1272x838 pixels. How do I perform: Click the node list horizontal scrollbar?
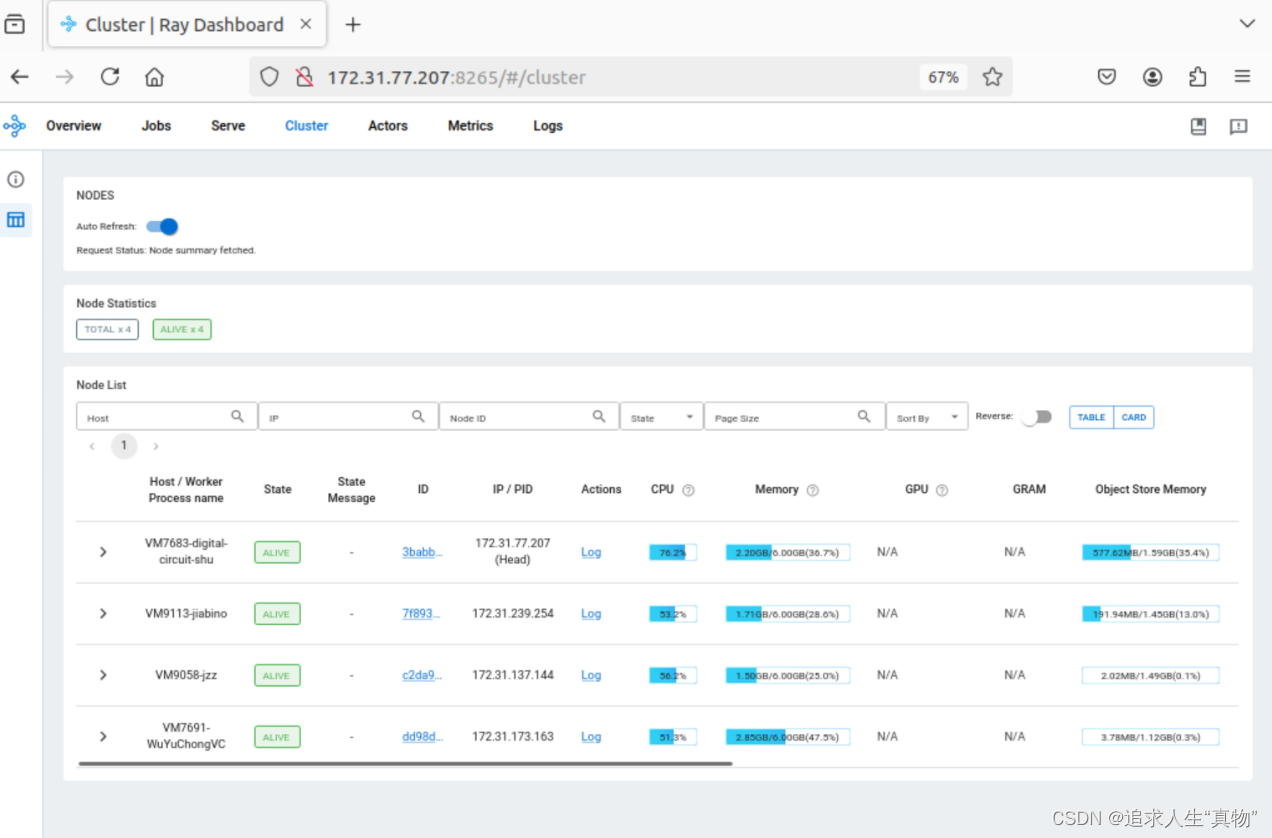[405, 764]
